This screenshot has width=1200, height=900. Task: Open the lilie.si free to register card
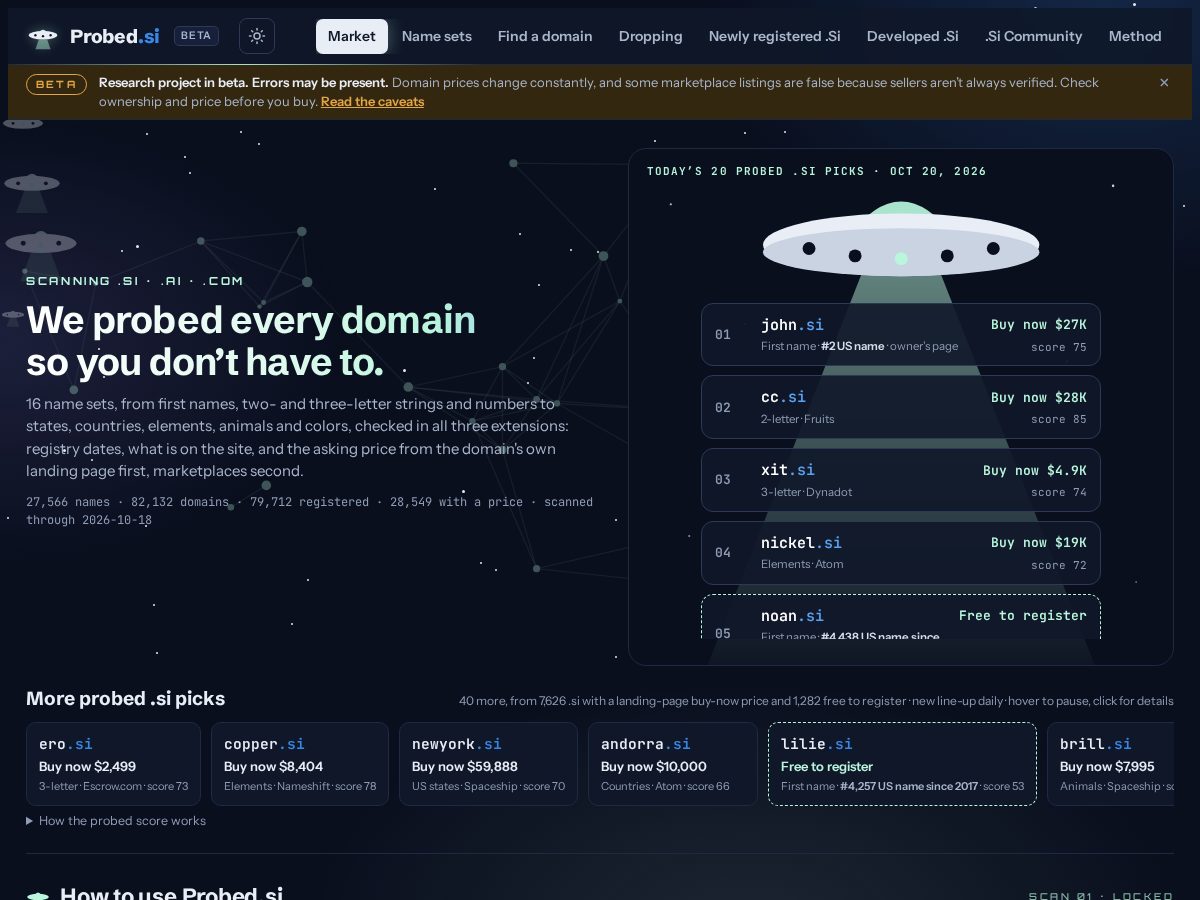pyautogui.click(x=902, y=764)
